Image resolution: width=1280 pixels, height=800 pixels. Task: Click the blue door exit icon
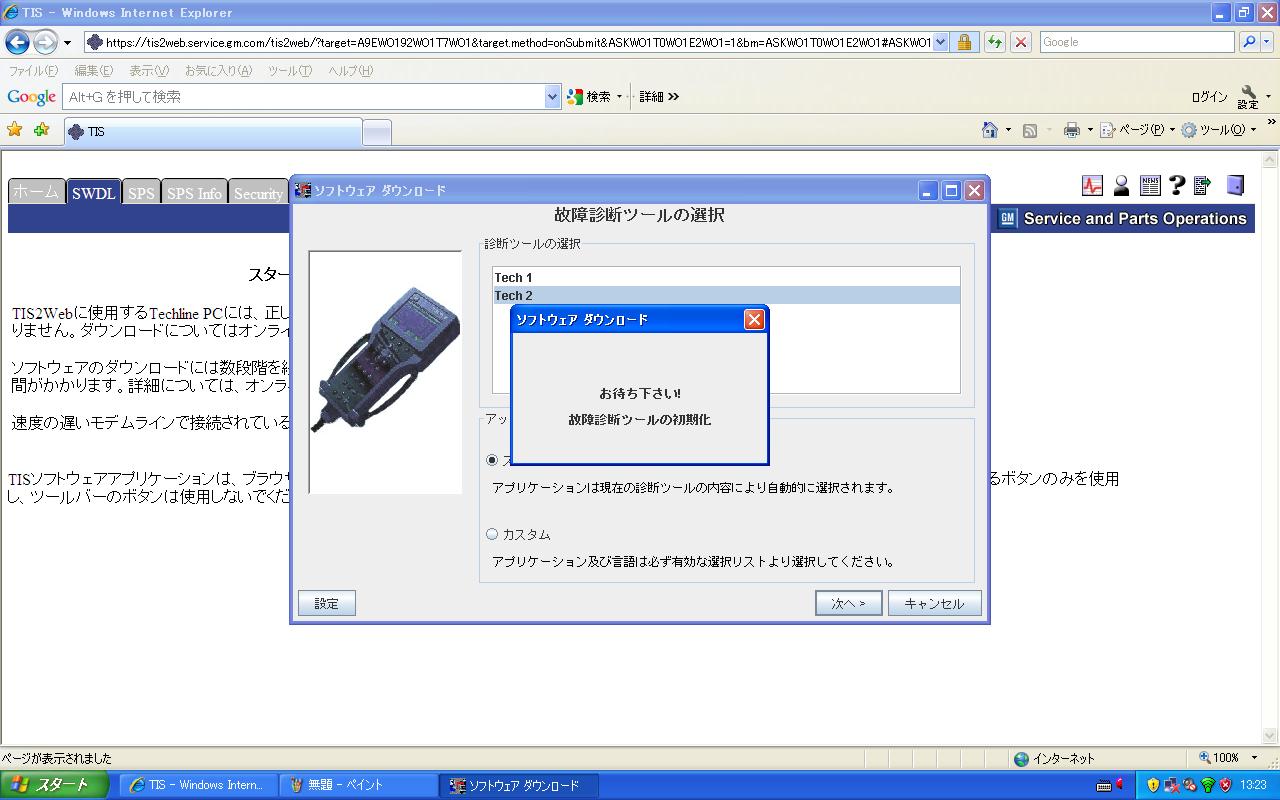click(x=1236, y=185)
